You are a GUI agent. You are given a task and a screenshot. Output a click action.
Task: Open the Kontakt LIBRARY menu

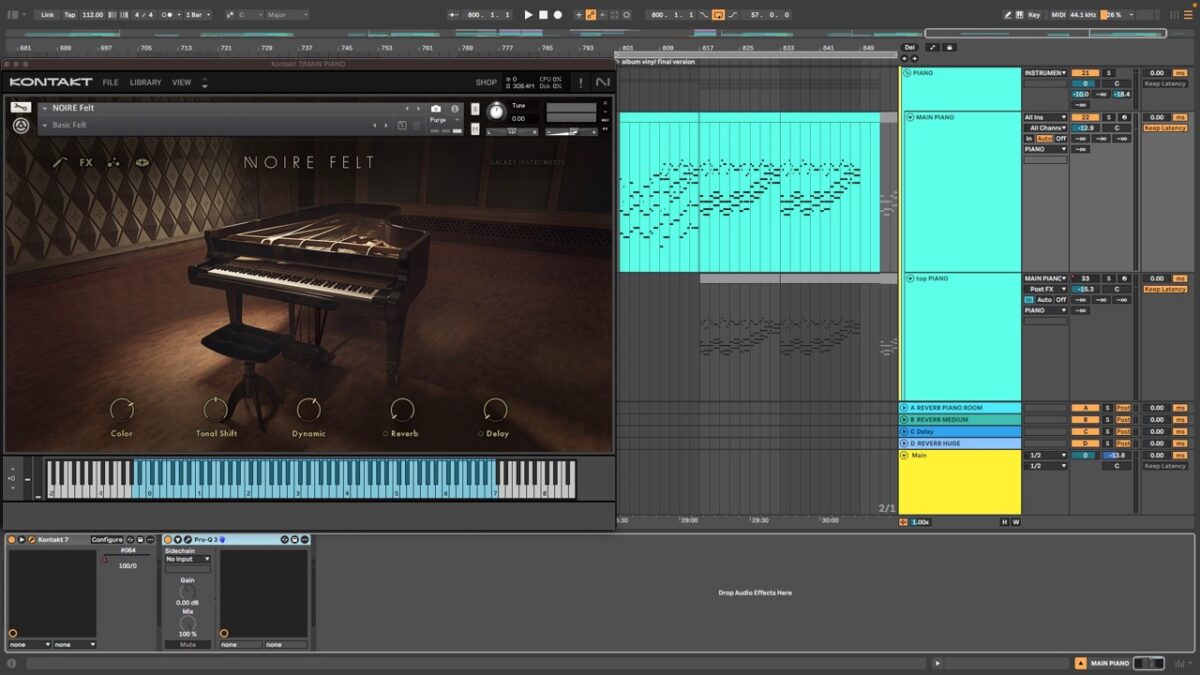point(145,82)
